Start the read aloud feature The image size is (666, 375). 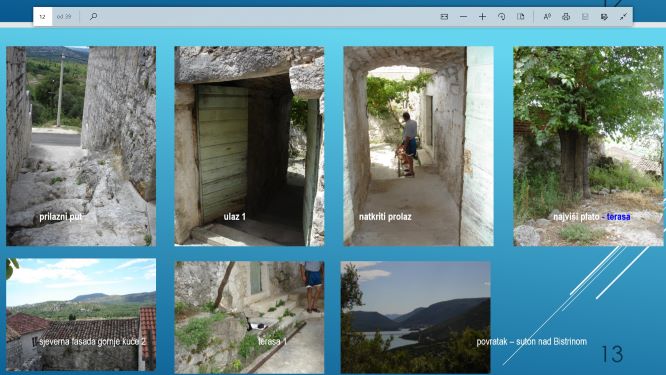point(547,17)
